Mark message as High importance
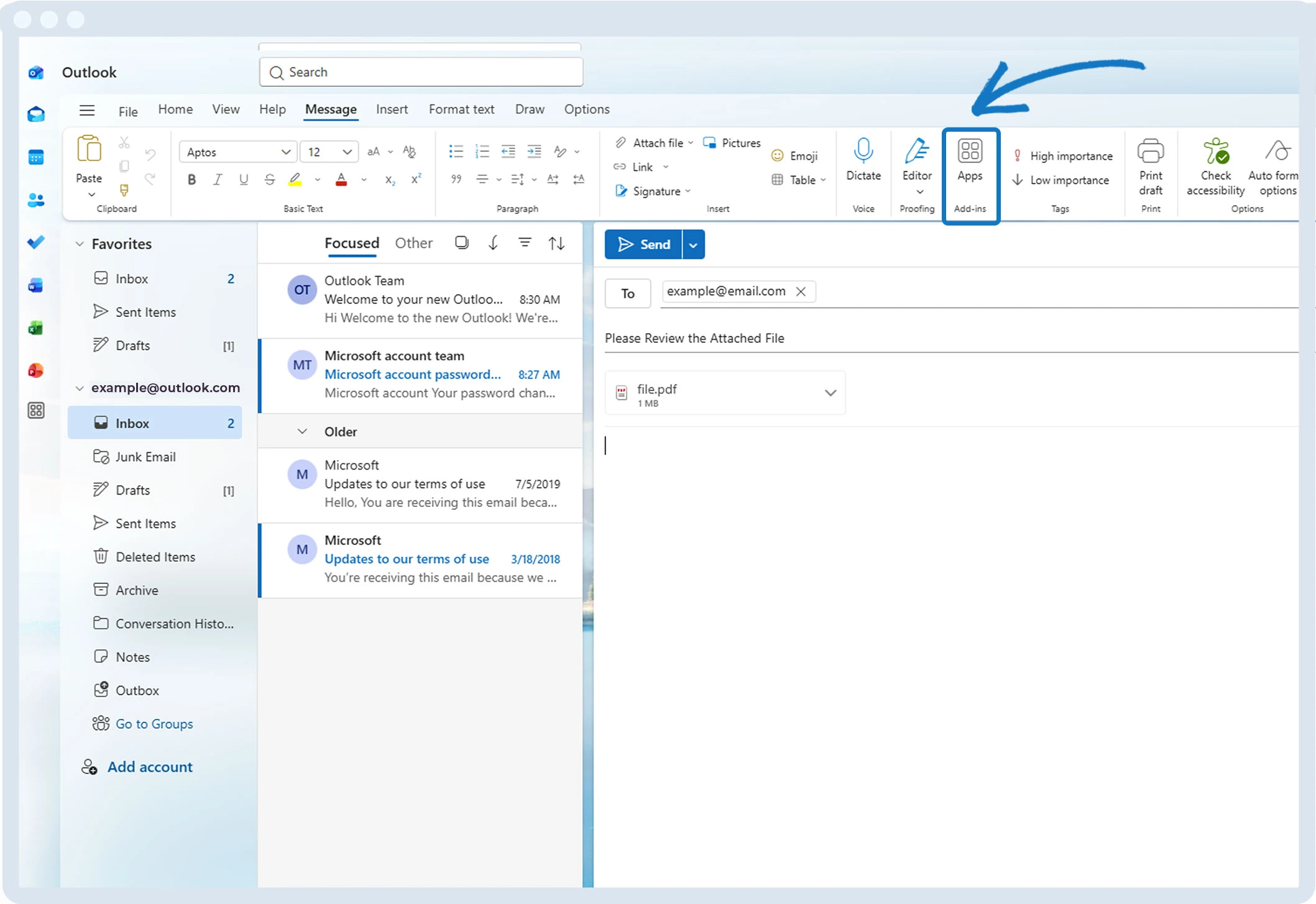Screen dimensions: 1316x904 [1062, 156]
